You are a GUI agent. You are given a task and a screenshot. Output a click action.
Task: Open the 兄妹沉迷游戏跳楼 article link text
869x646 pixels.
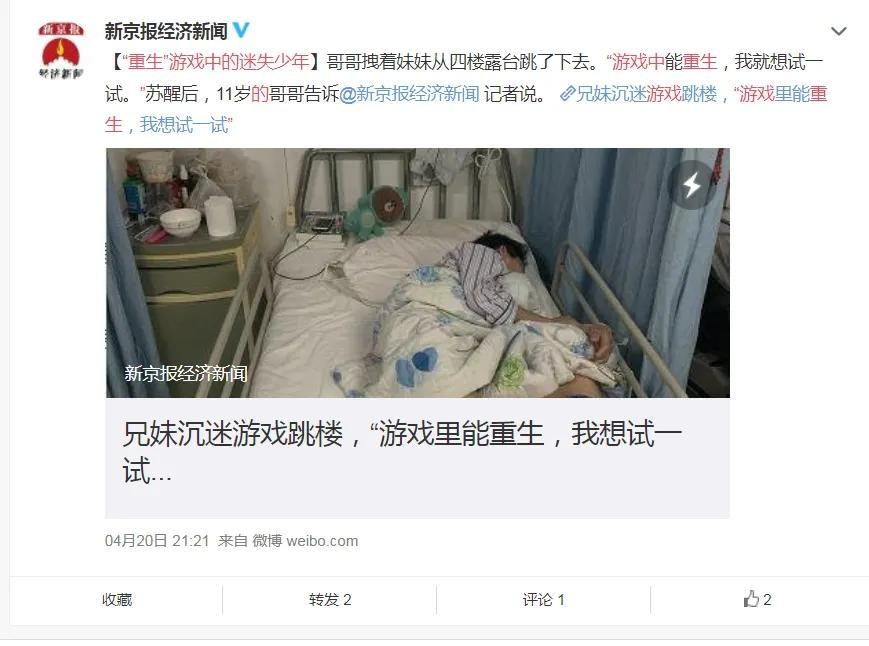(647, 94)
